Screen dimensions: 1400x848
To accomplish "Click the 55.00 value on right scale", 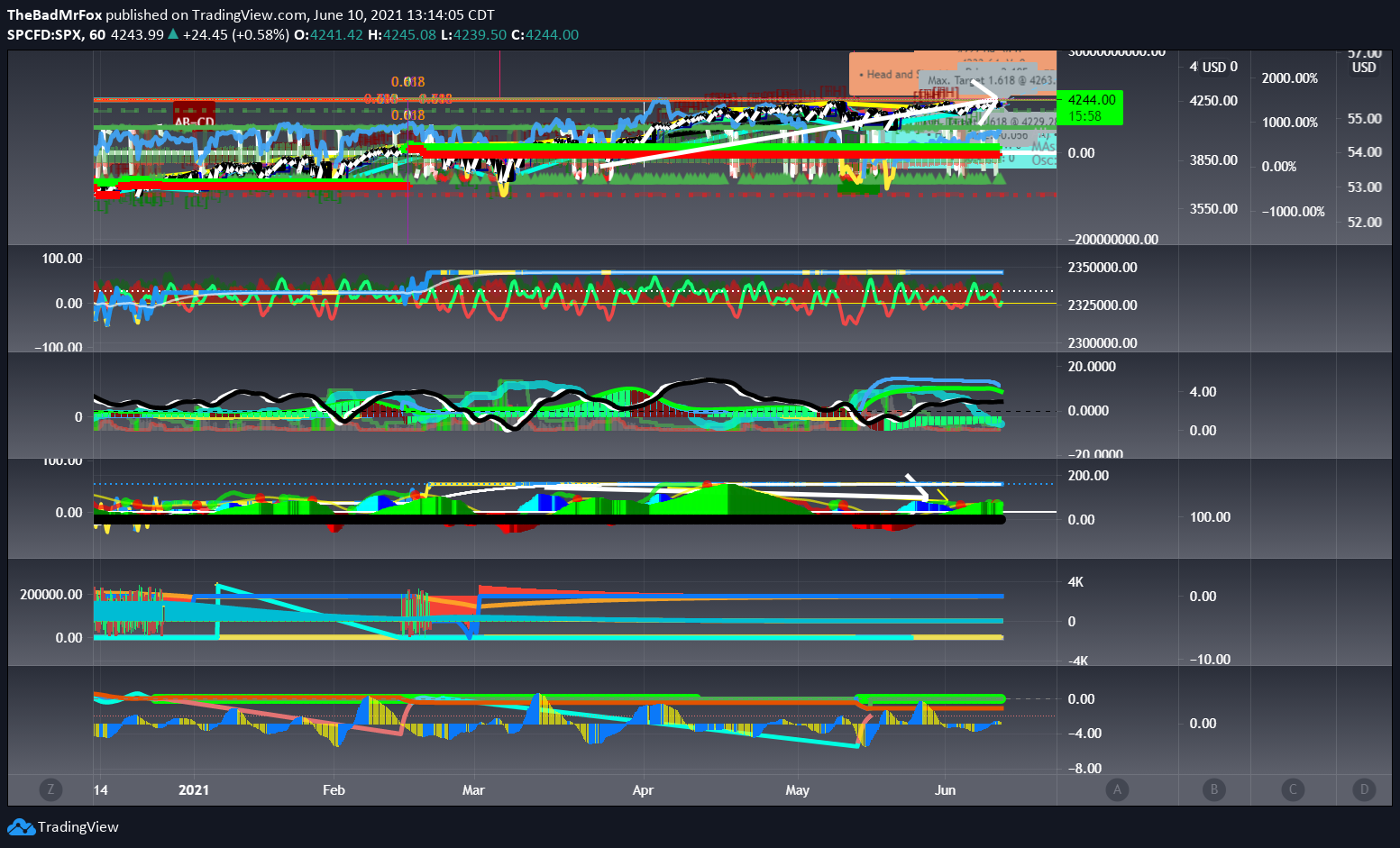I will pyautogui.click(x=1364, y=118).
